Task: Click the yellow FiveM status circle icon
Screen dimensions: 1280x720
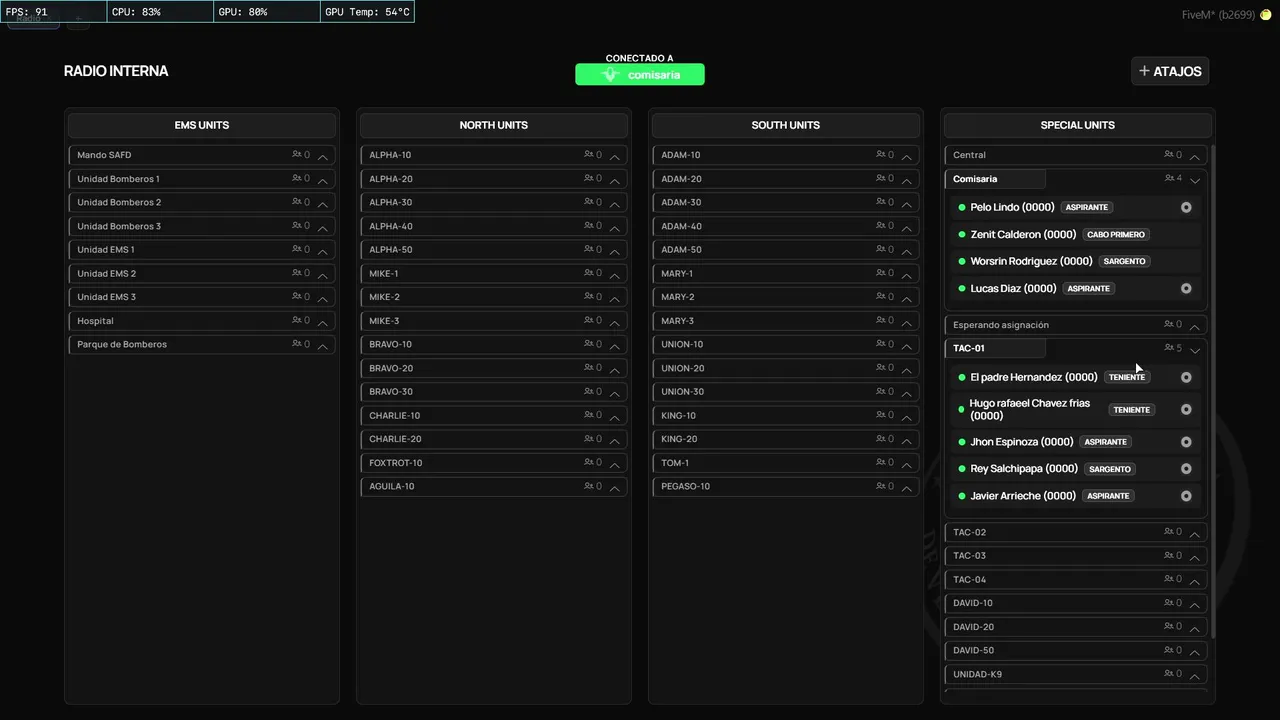Action: click(x=1265, y=15)
